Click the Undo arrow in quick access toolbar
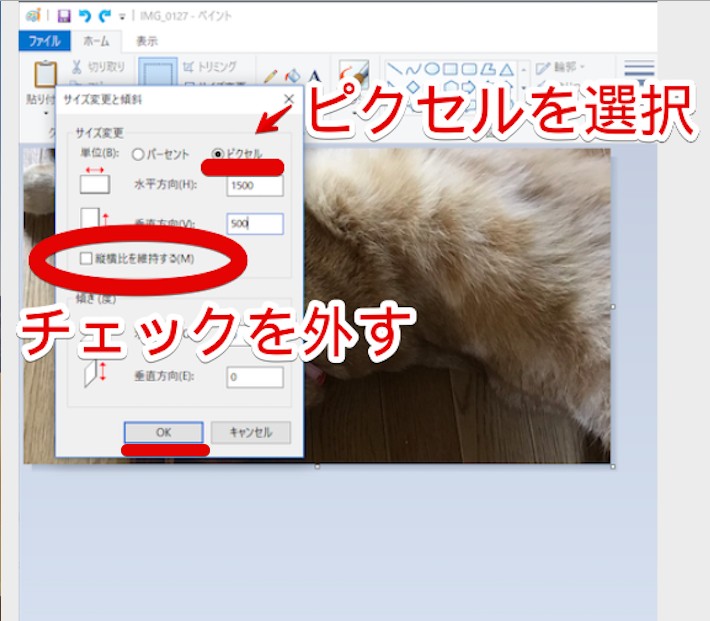The width and height of the screenshot is (710, 621). (x=84, y=16)
